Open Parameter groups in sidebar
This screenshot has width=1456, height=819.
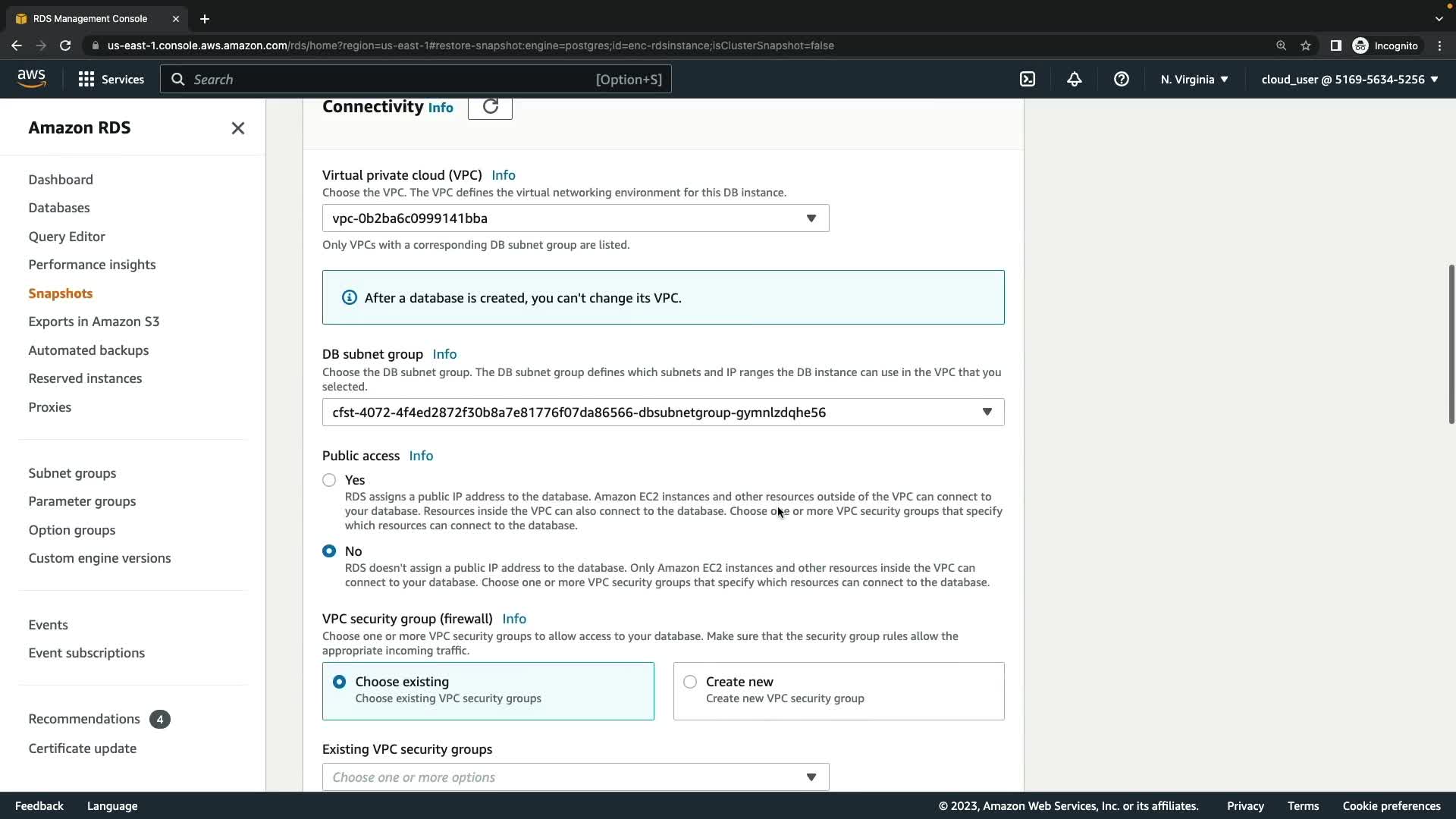pos(82,501)
